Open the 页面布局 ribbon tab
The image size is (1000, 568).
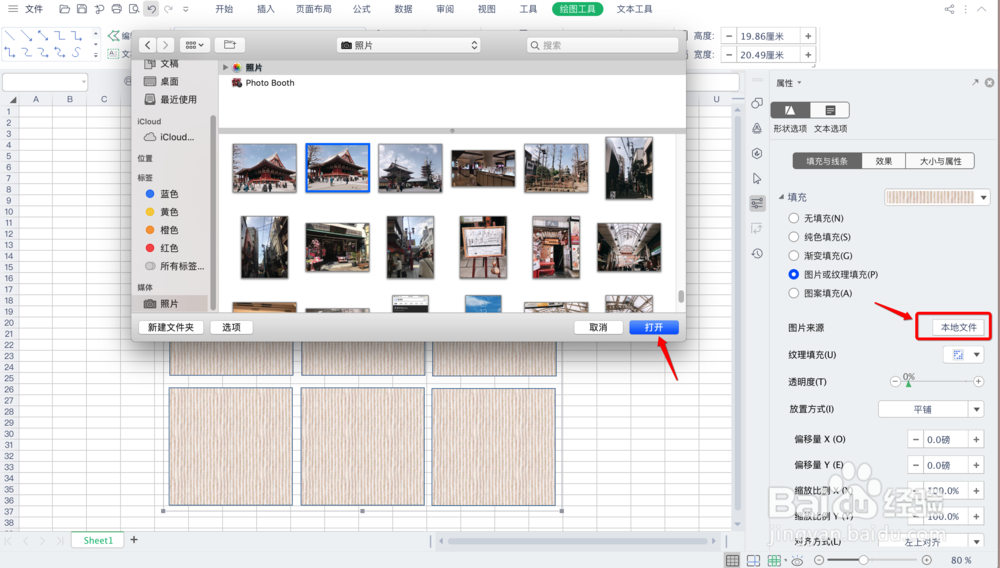click(314, 9)
